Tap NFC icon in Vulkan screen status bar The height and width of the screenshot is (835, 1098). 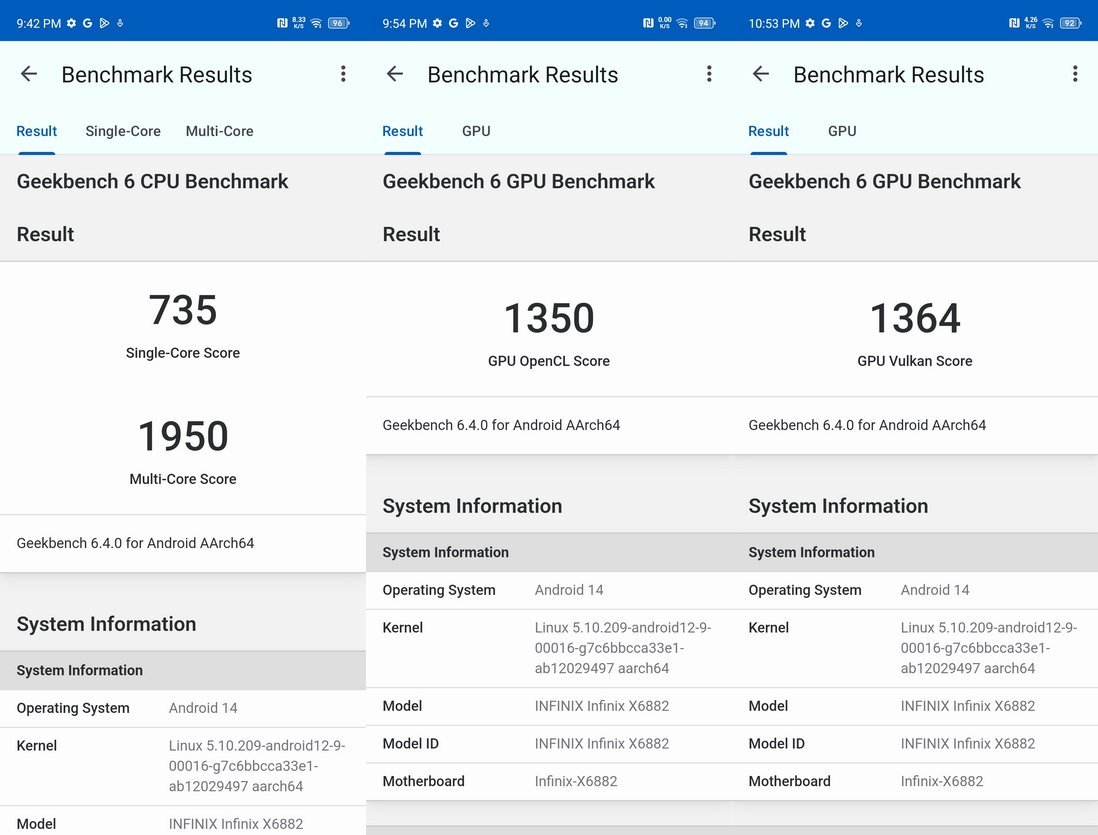(1014, 23)
